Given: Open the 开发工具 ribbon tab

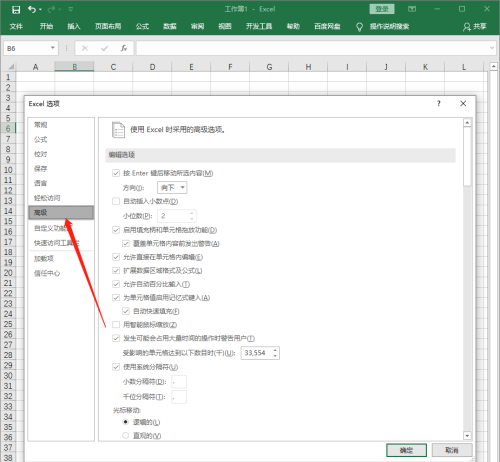Looking at the screenshot, I should (x=259, y=26).
